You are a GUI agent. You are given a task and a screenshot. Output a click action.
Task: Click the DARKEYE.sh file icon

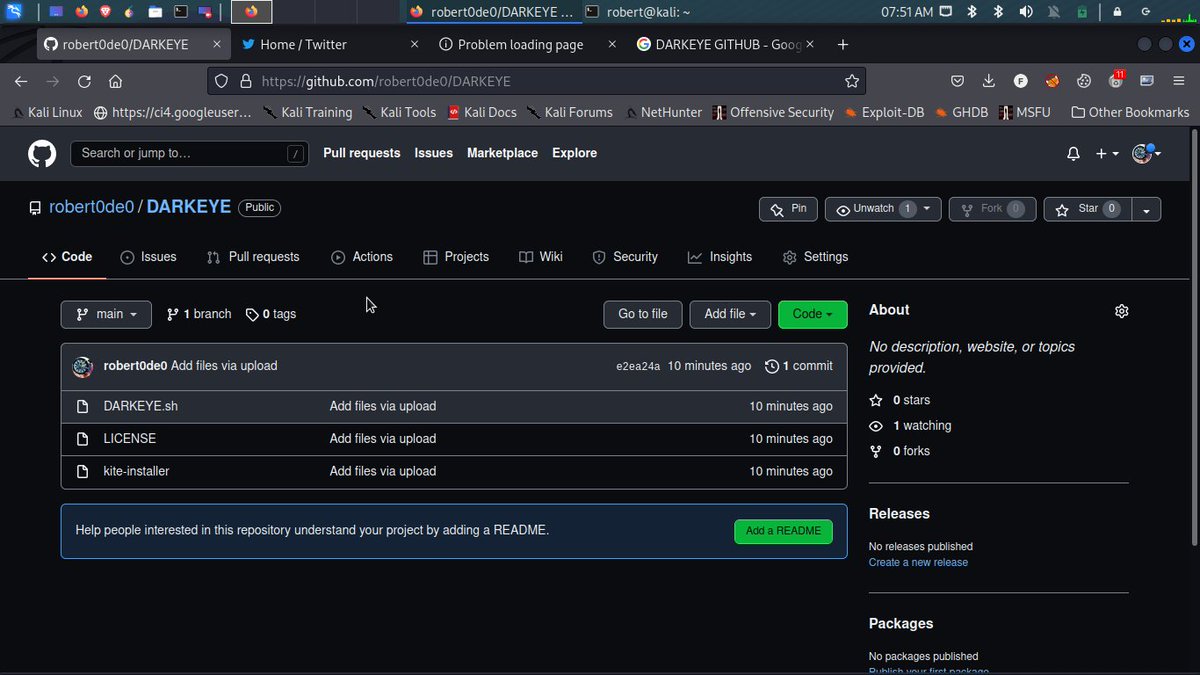click(83, 406)
